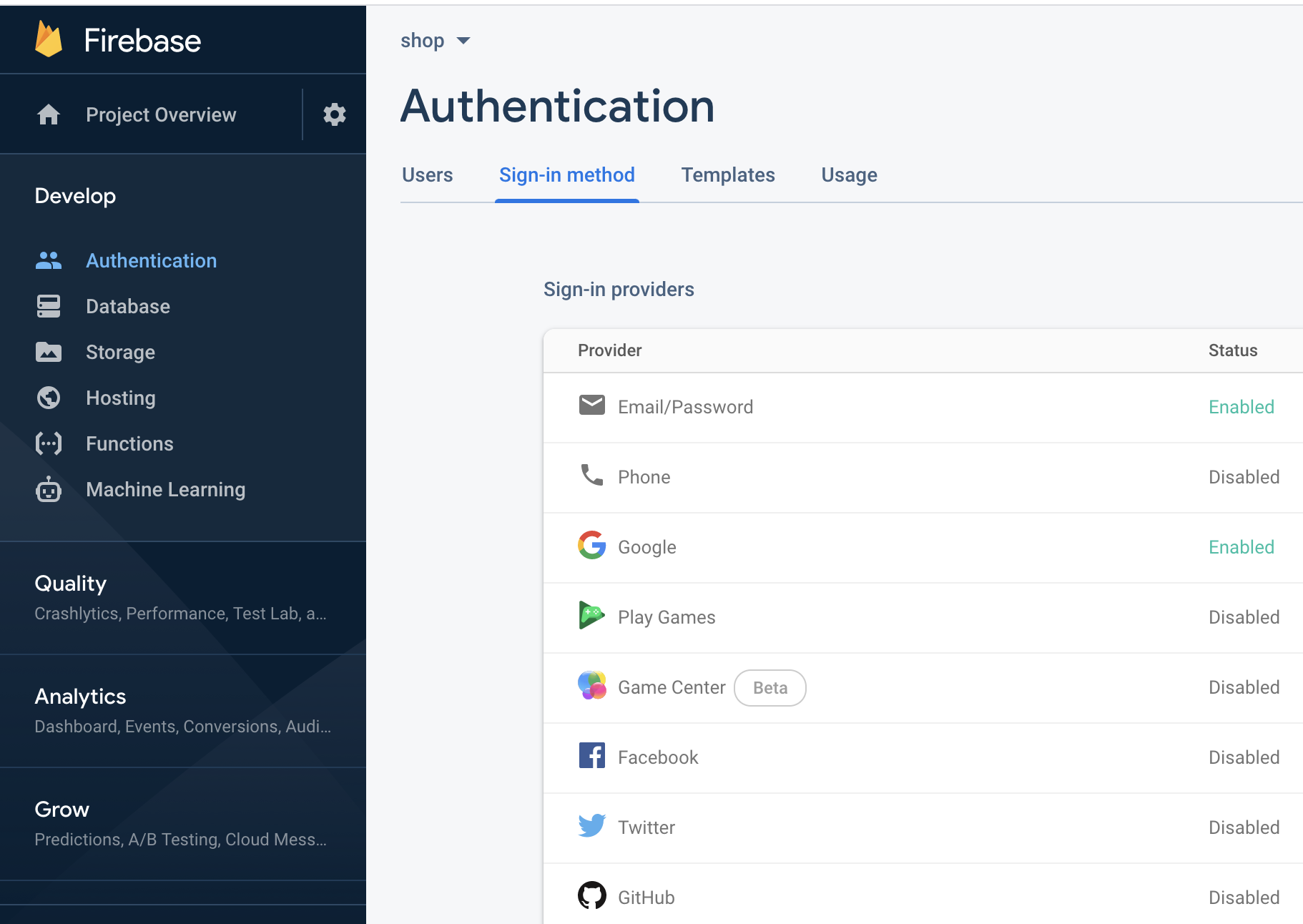Go to Functions section
The image size is (1303, 924).
coord(129,443)
